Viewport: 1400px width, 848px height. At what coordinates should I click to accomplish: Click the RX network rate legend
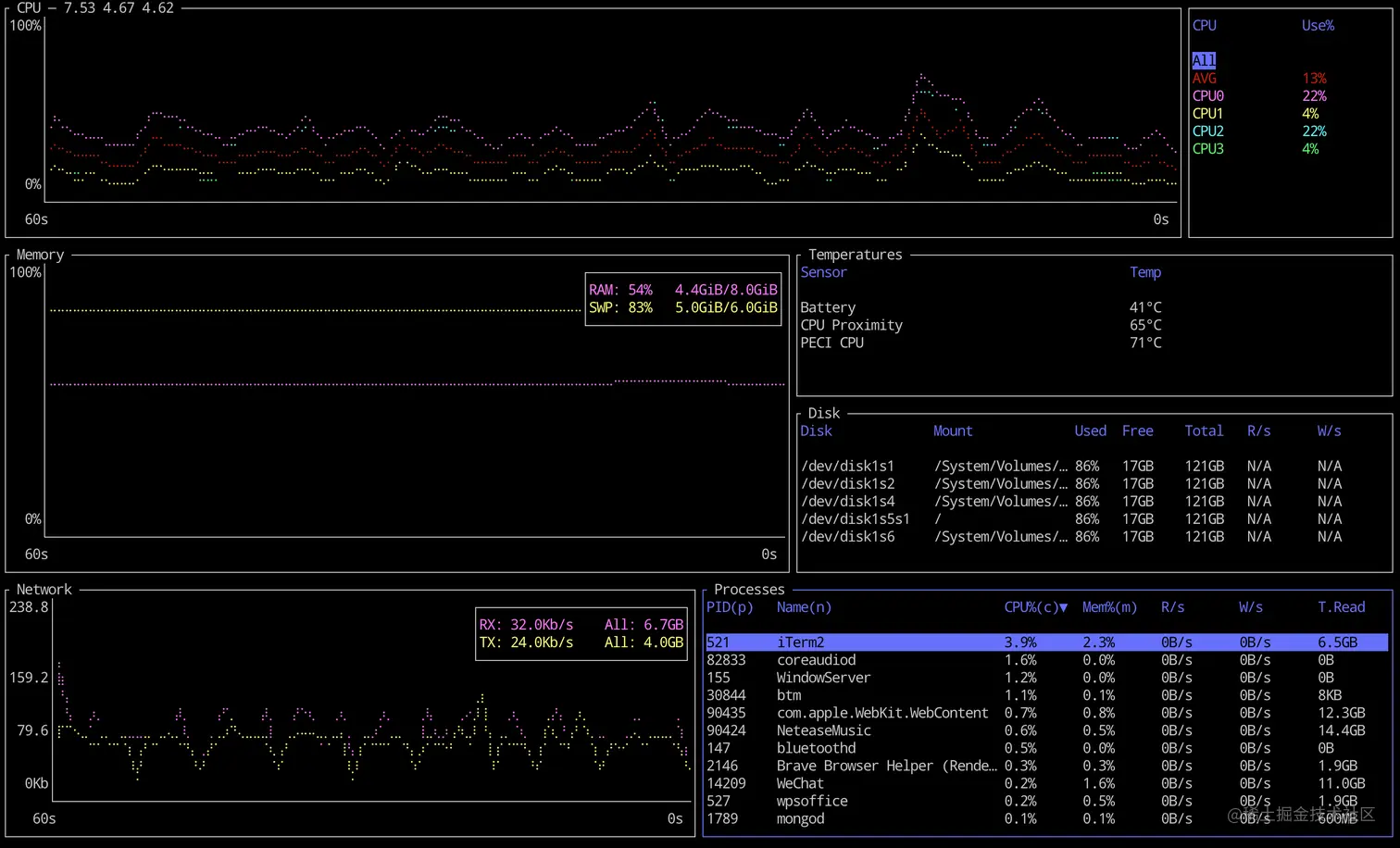(x=581, y=625)
